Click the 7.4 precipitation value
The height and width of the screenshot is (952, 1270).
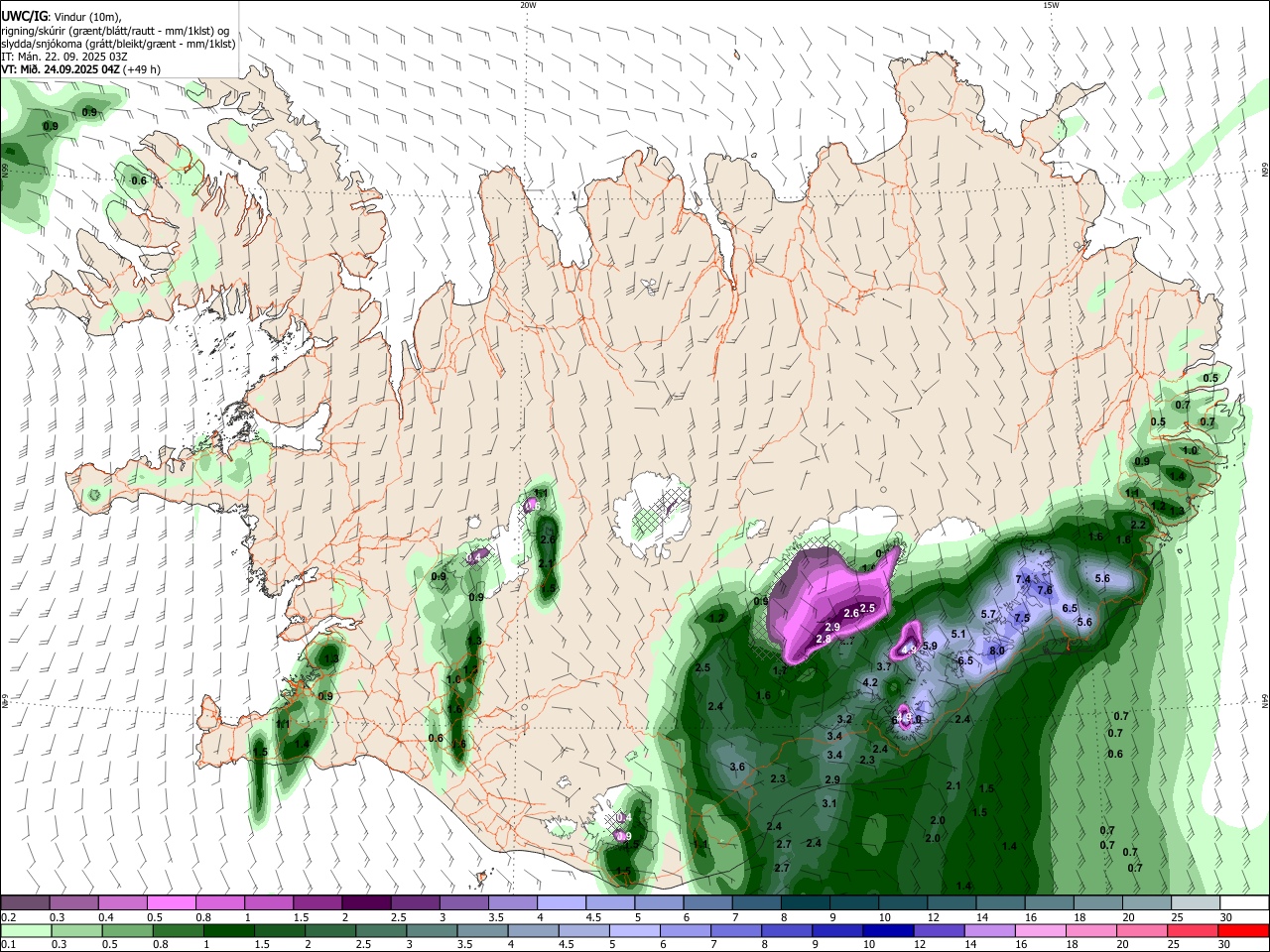coord(1023,579)
